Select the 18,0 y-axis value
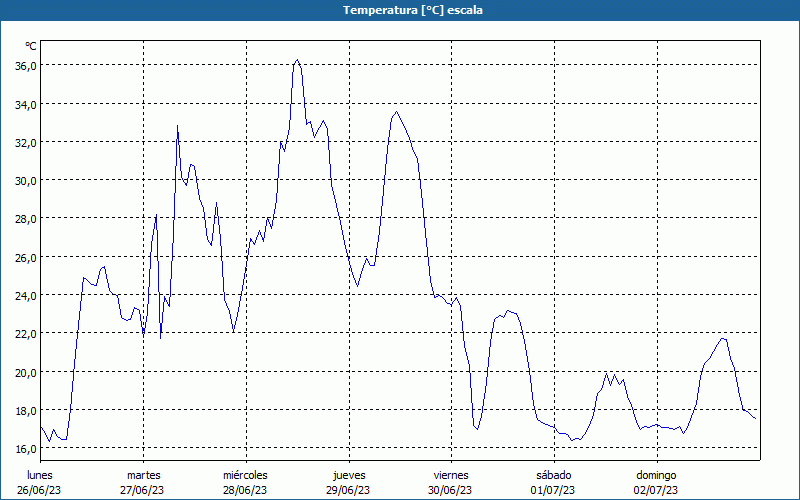Screen dimensions: 800x500 [26, 411]
